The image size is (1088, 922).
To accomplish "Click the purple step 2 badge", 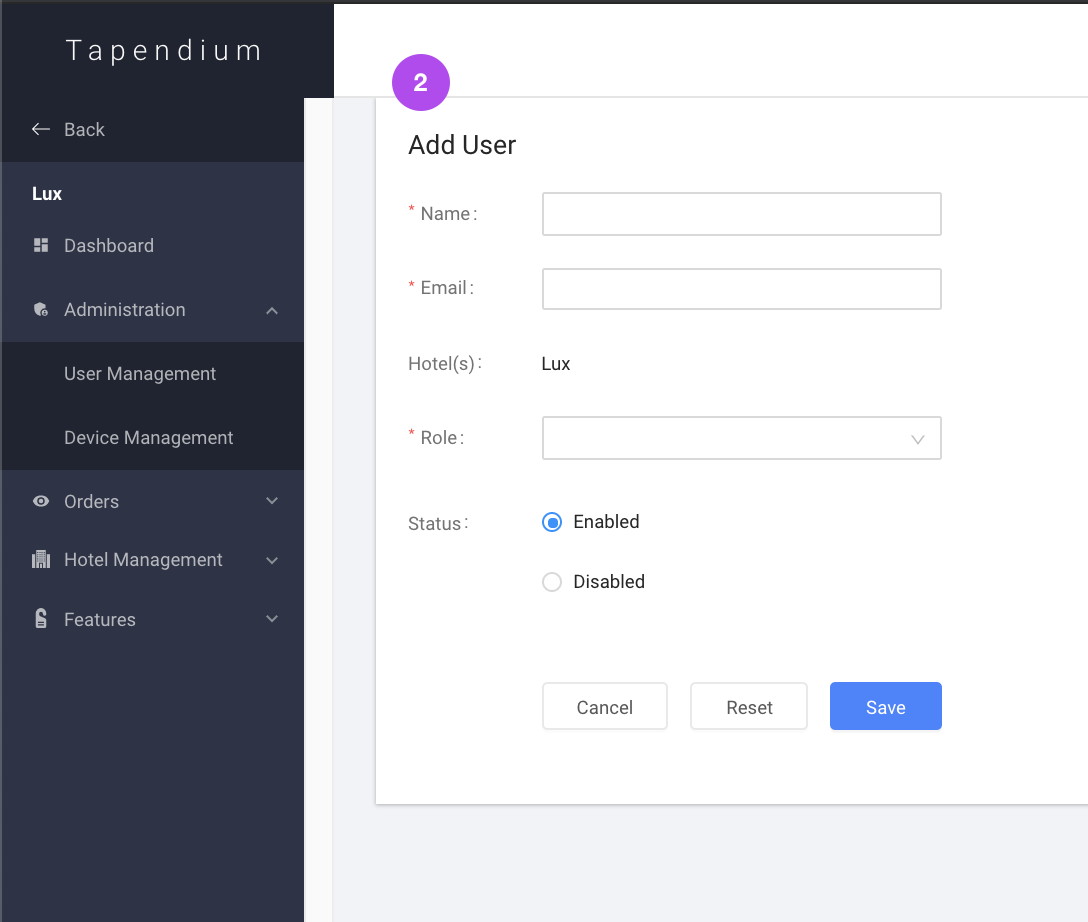I will click(x=421, y=82).
